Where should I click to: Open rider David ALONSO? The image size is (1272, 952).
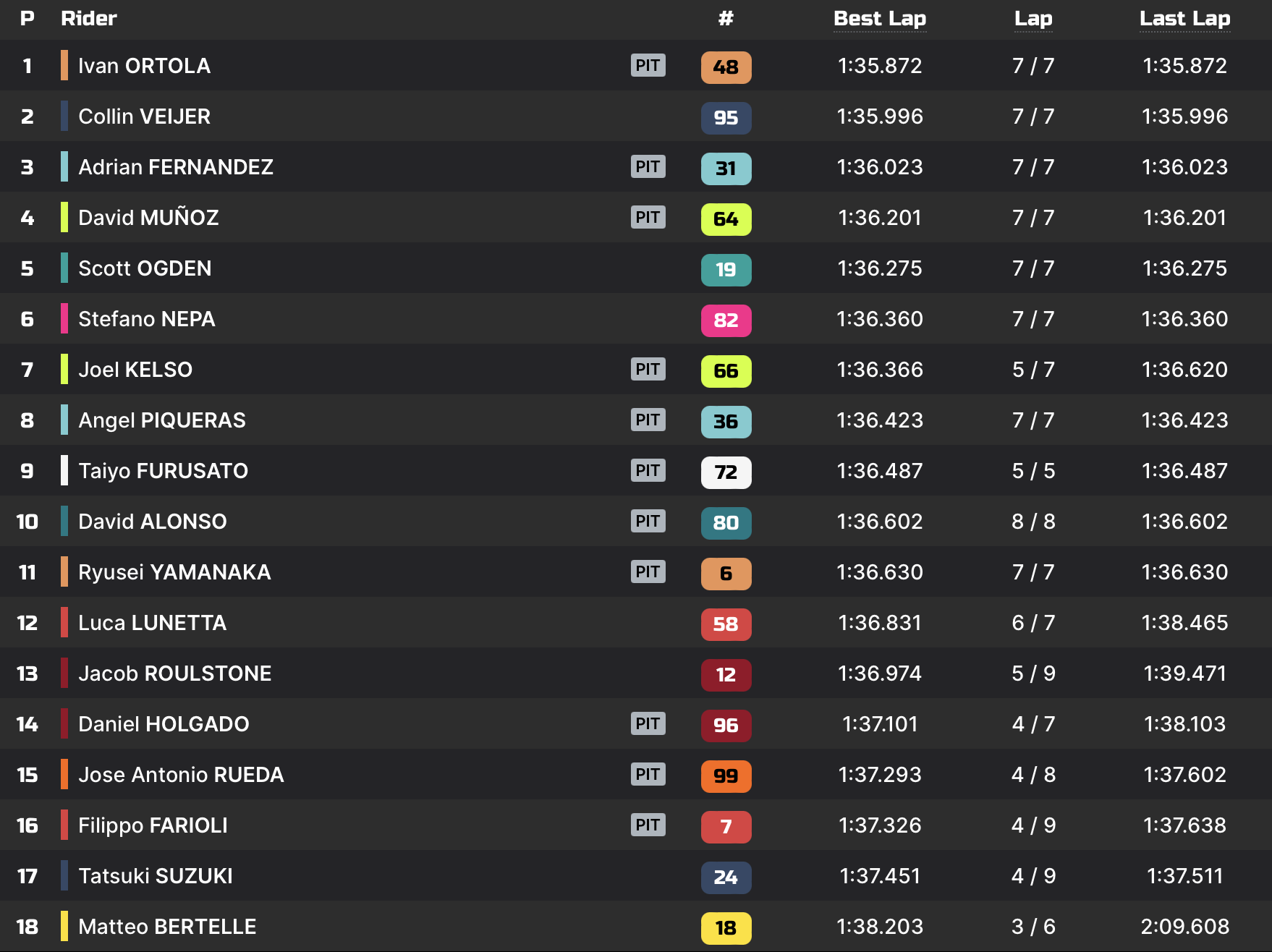point(152,522)
